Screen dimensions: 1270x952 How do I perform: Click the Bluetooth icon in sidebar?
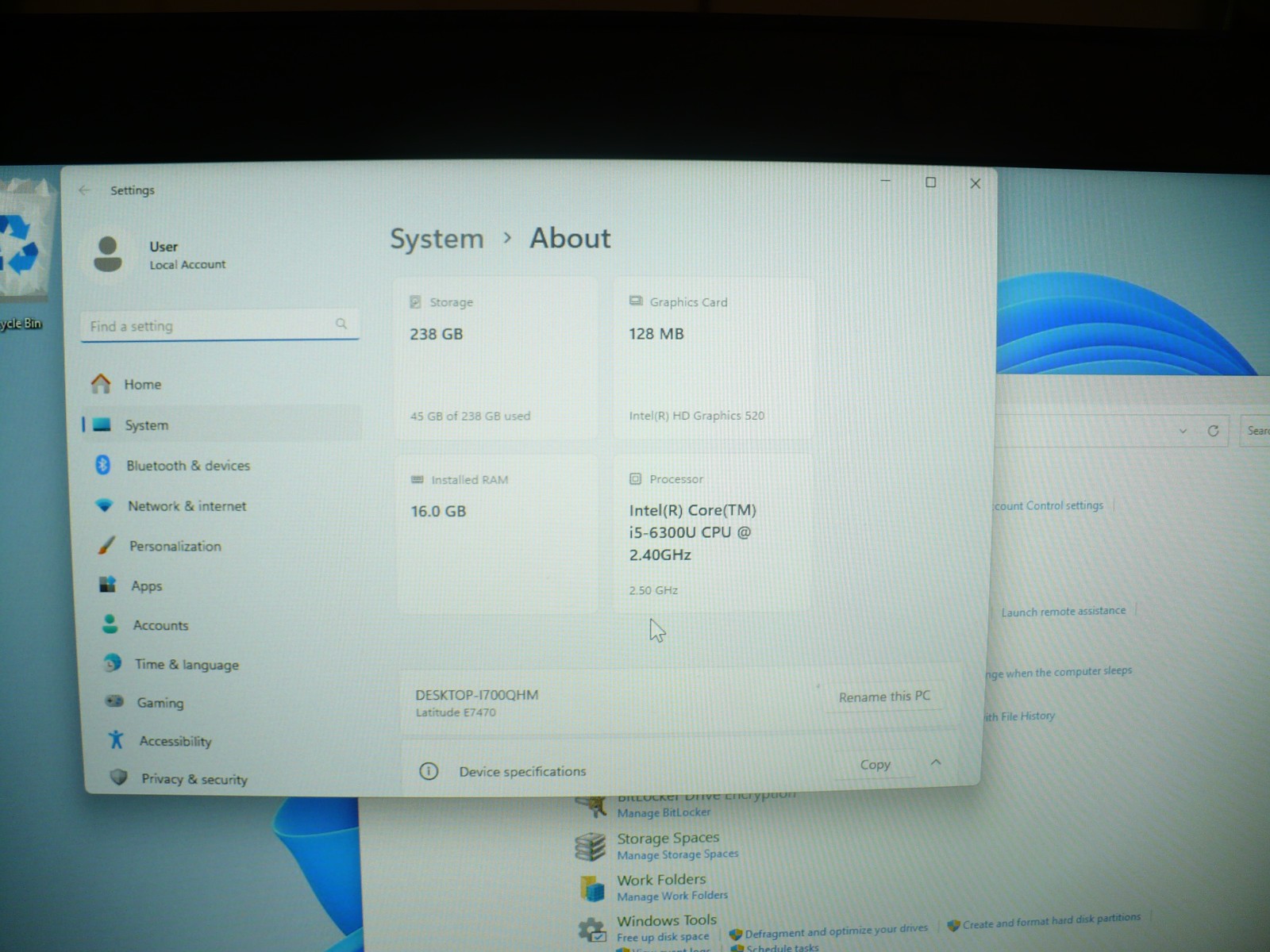tap(103, 465)
